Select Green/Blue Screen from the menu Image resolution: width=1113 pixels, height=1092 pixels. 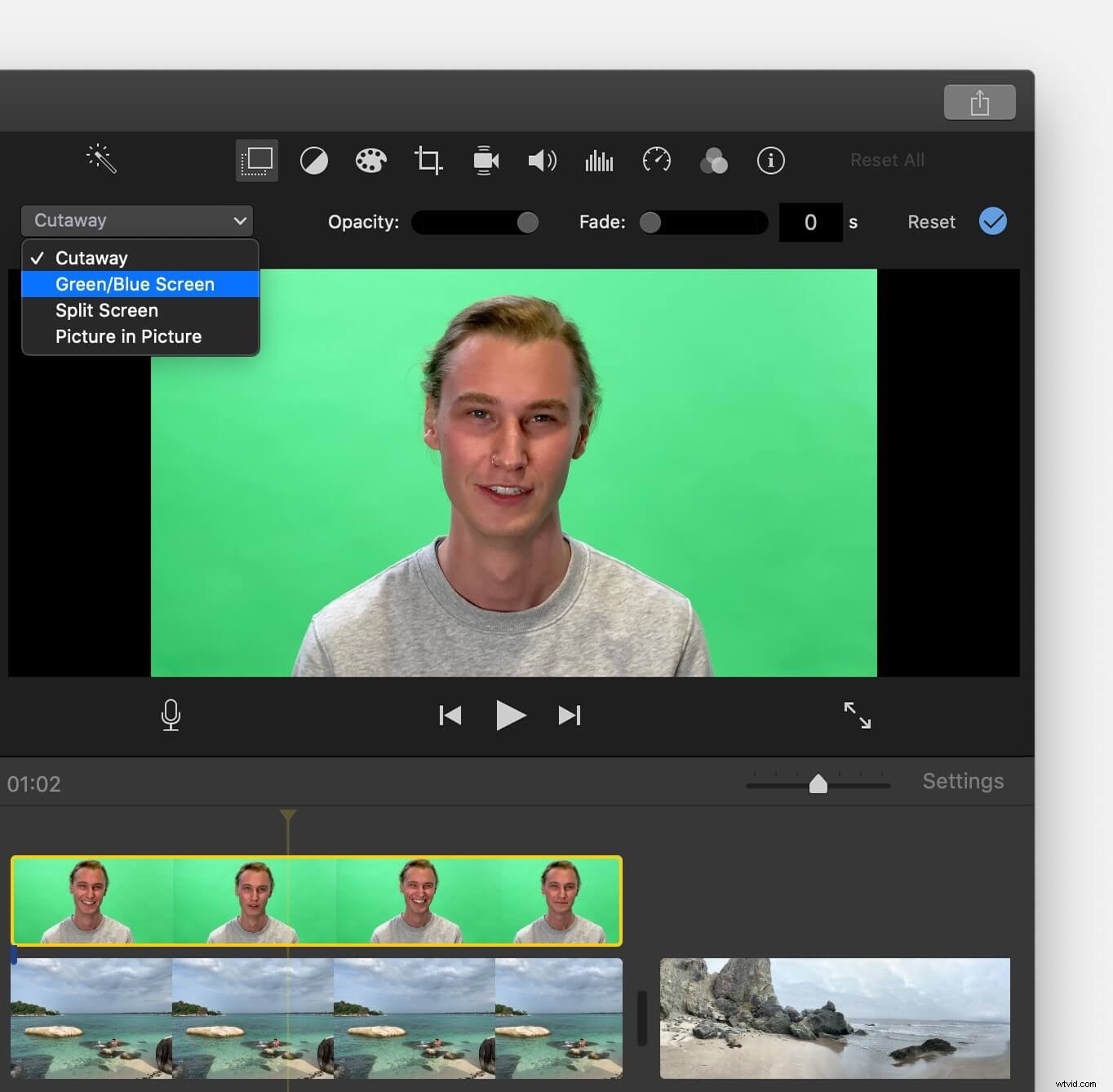[135, 284]
